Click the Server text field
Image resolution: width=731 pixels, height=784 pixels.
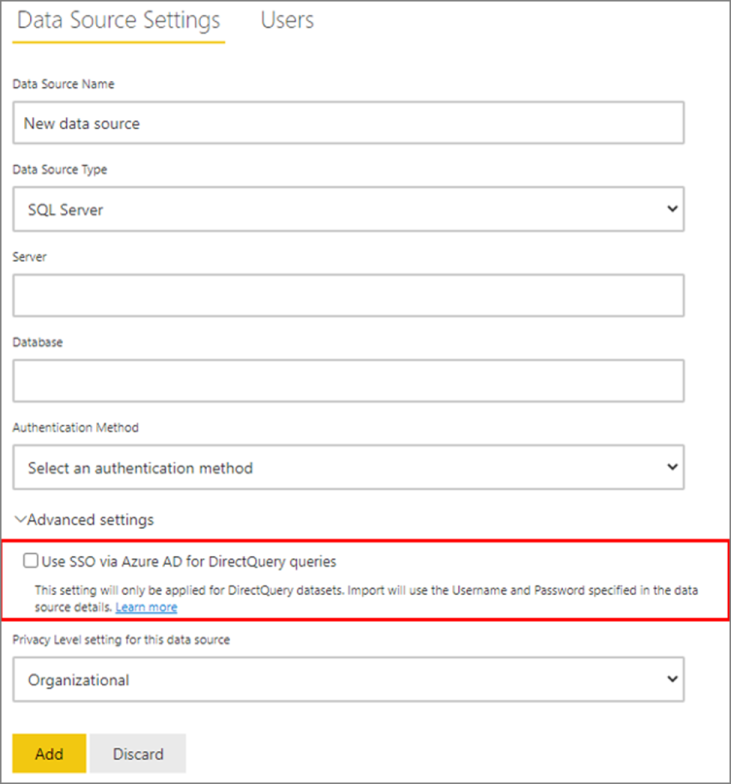(348, 296)
